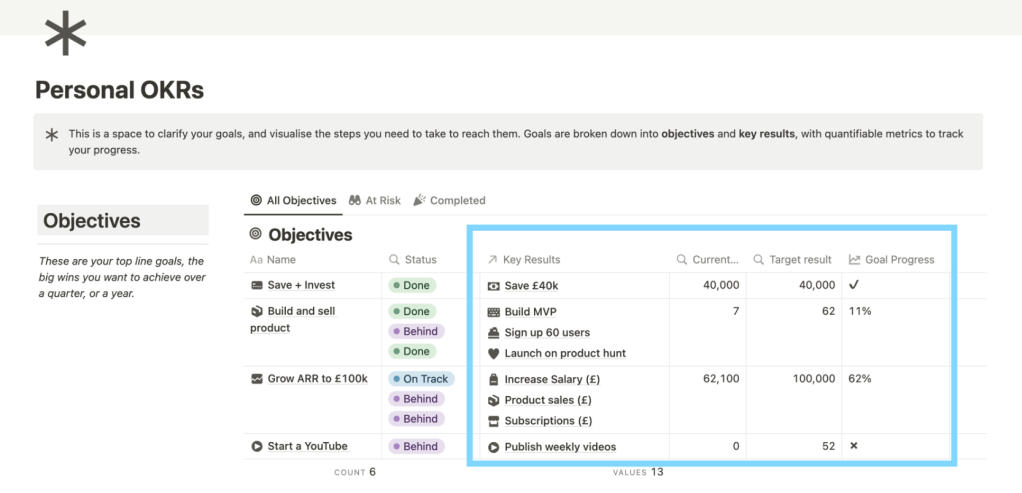Open the Save + Invest objective
The height and width of the screenshot is (493, 1022).
(x=300, y=286)
